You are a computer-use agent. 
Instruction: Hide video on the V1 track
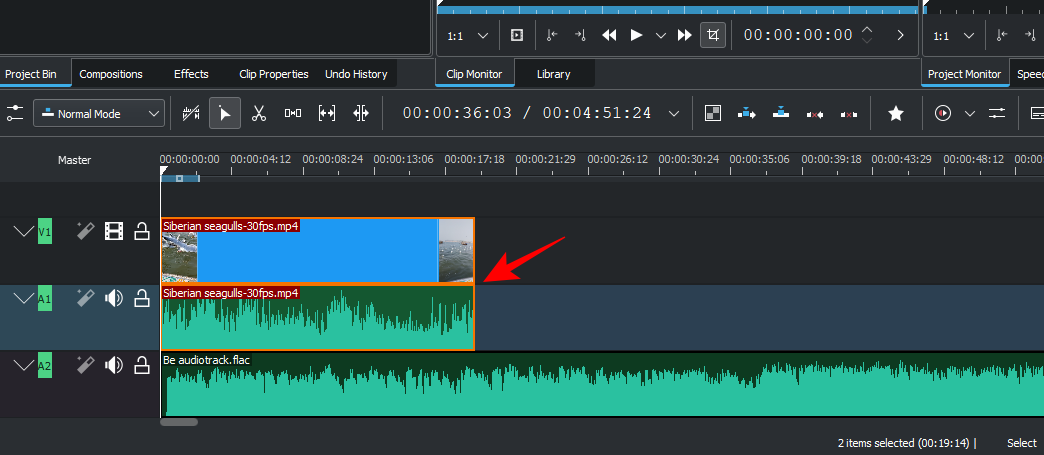(x=114, y=232)
